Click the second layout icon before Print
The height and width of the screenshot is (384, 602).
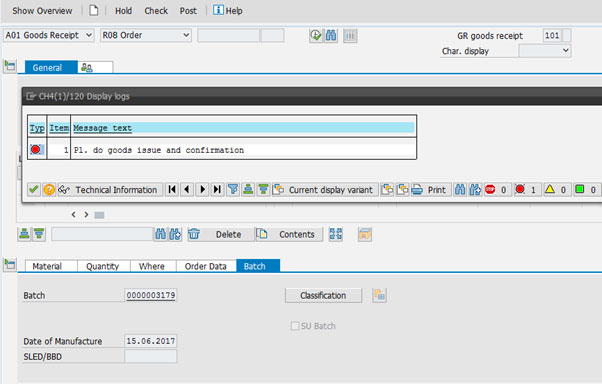pyautogui.click(x=402, y=189)
